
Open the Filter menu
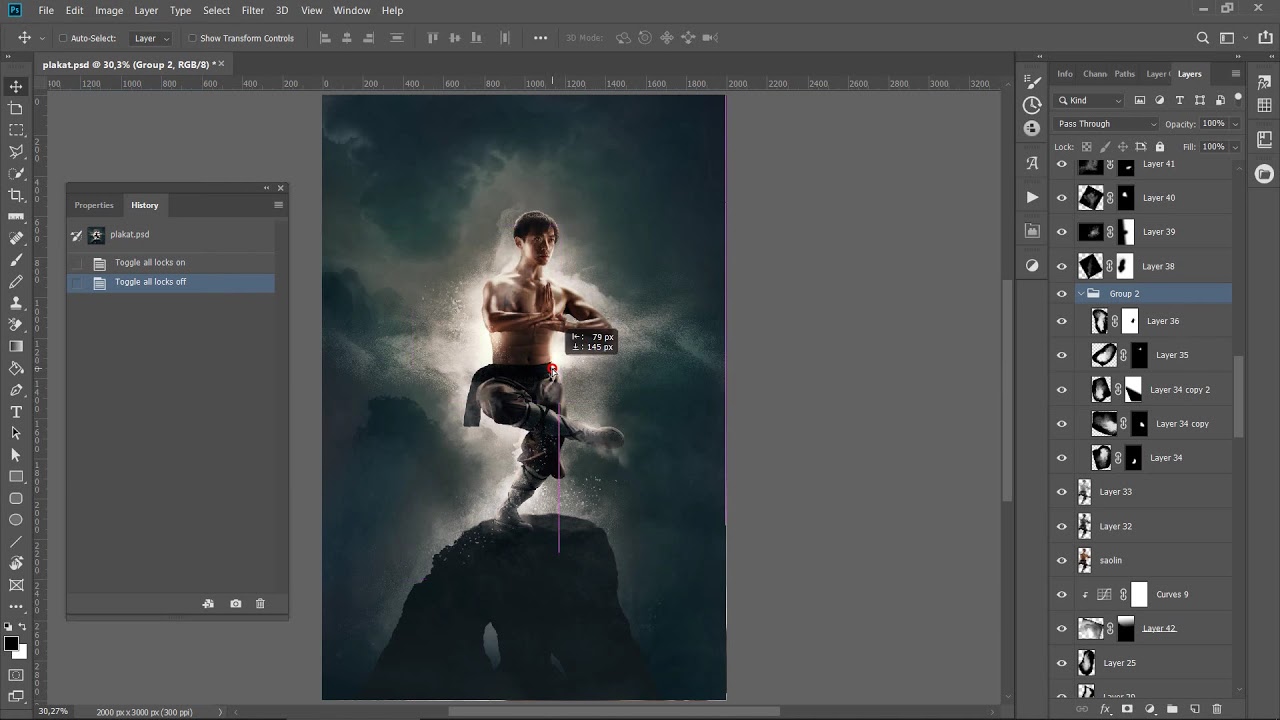253,10
